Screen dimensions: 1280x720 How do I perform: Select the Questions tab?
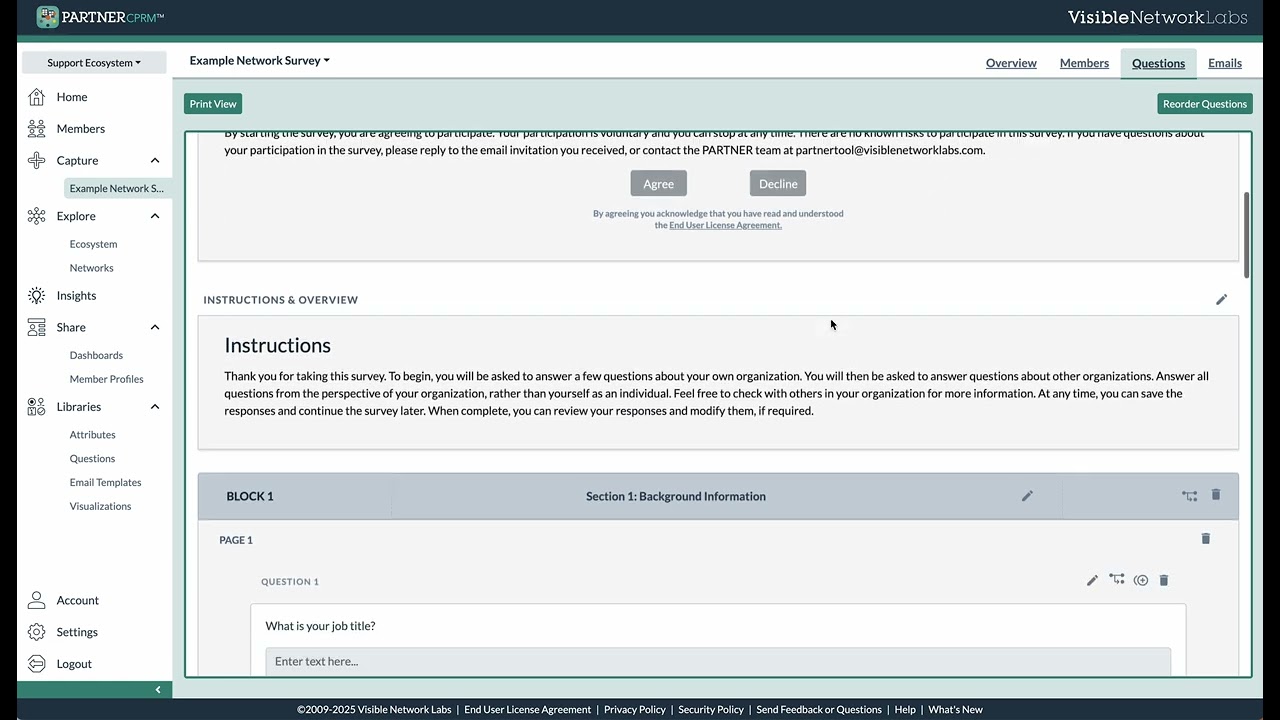1158,63
